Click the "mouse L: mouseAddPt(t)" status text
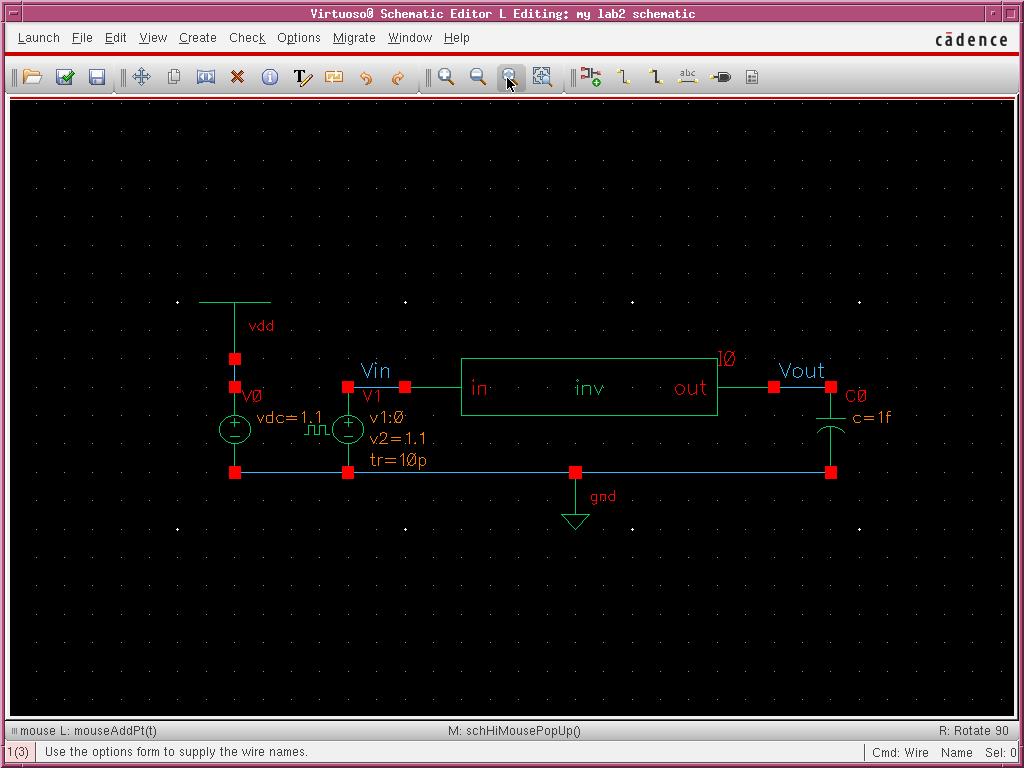This screenshot has width=1024, height=768. [89, 731]
